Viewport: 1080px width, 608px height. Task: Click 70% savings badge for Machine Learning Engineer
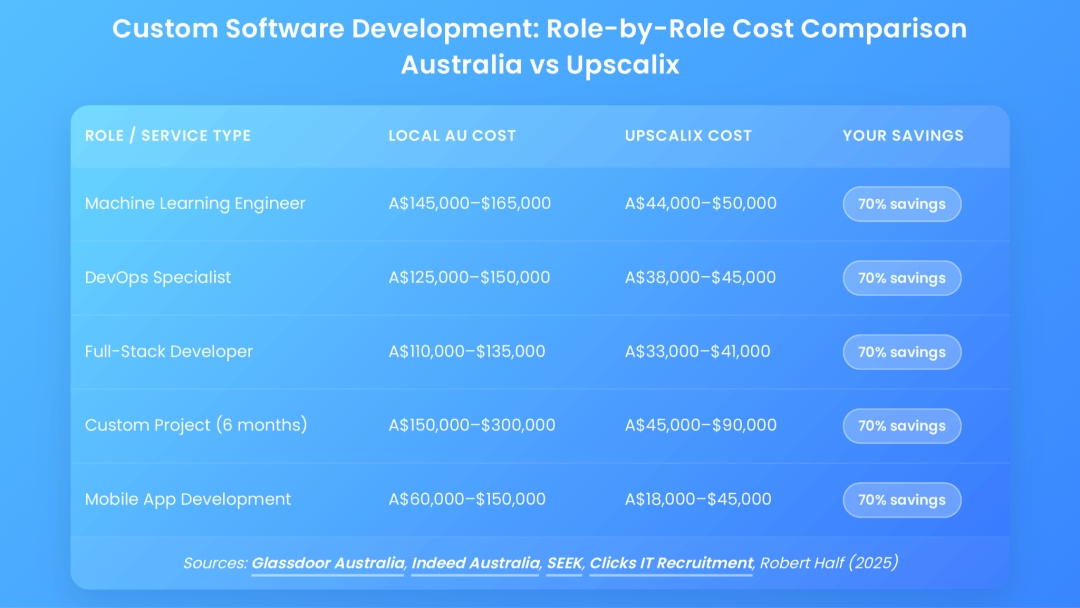[901, 204]
